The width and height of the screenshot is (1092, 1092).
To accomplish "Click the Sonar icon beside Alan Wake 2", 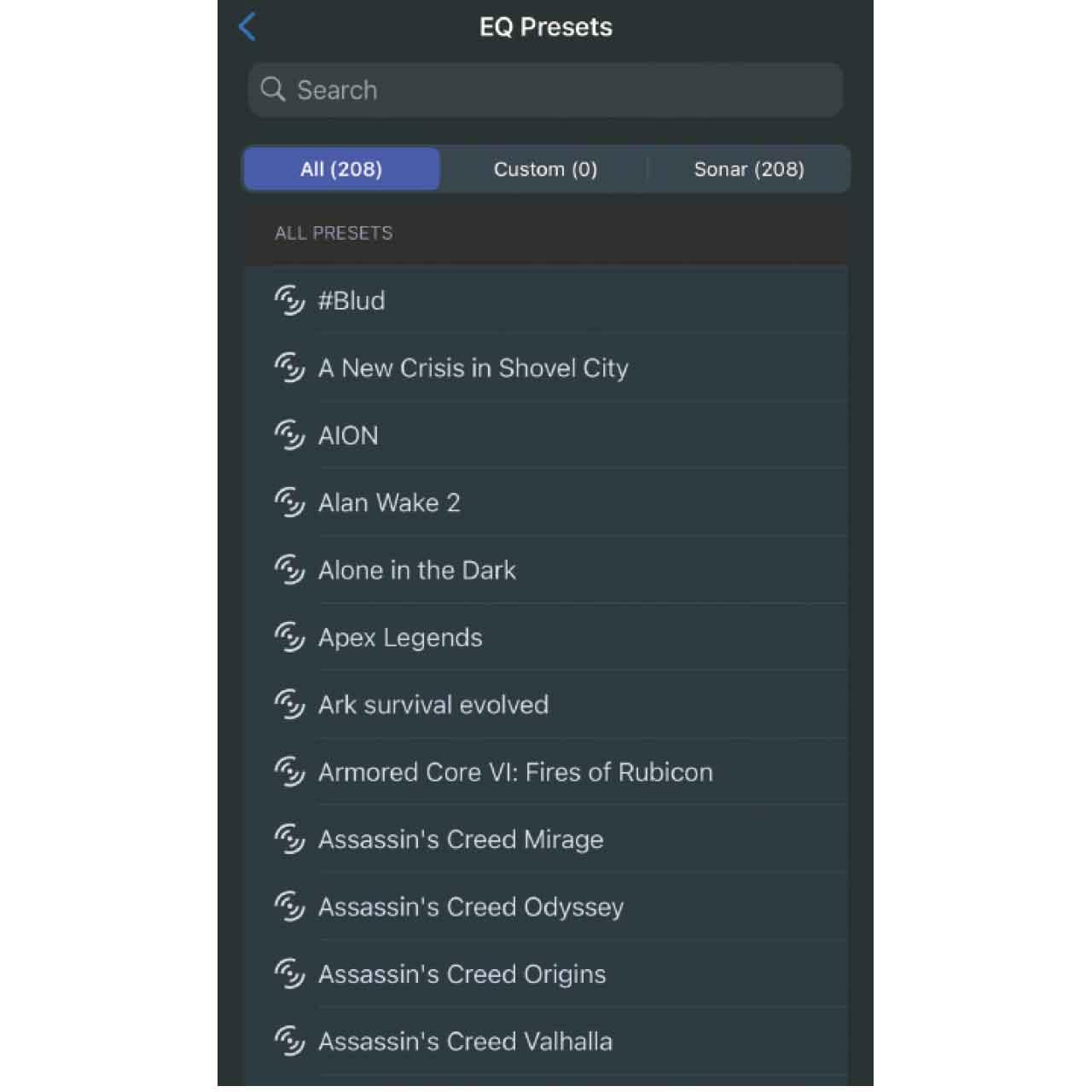I will tap(289, 502).
